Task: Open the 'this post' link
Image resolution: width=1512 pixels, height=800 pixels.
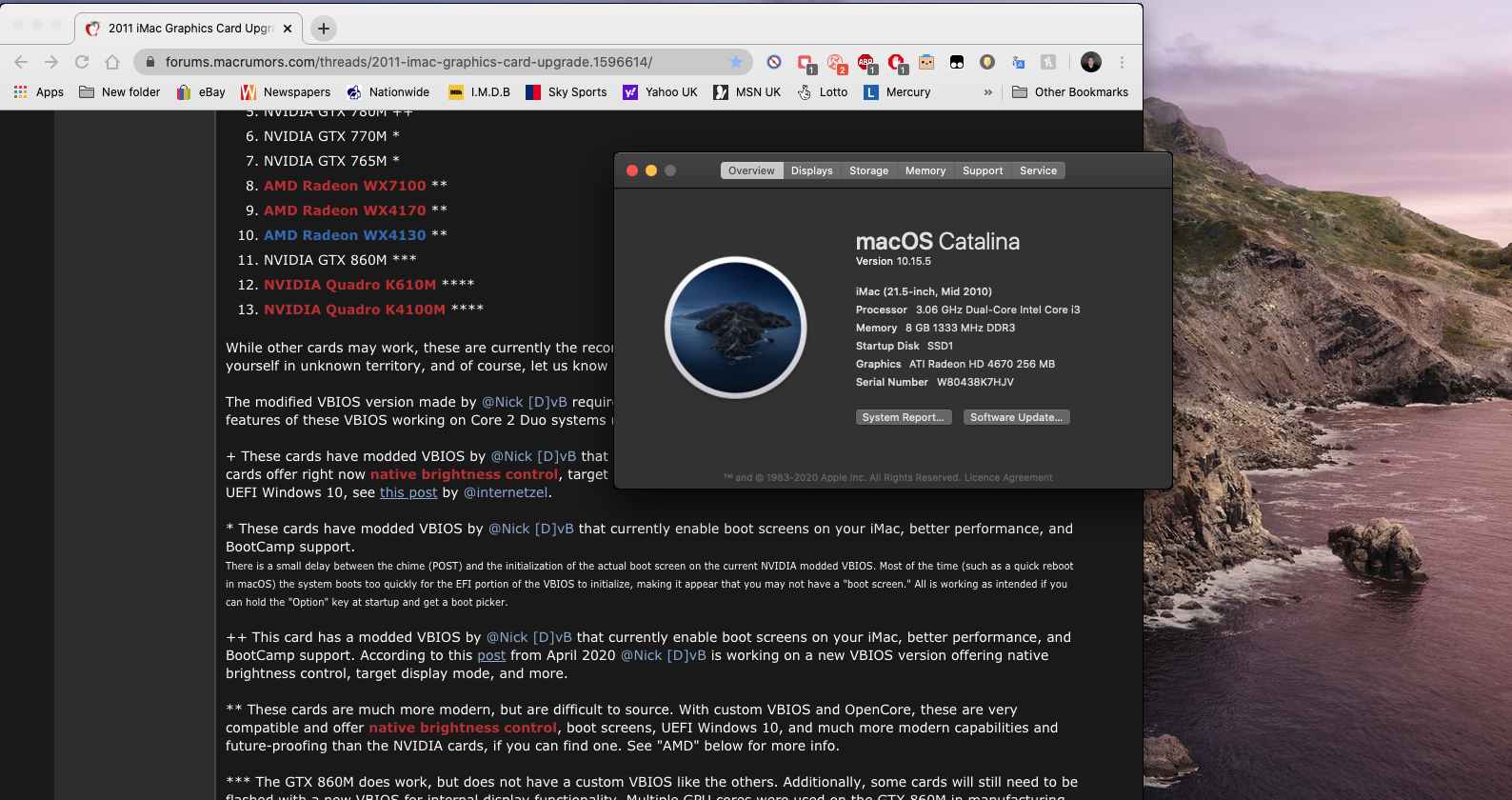Action: click(x=408, y=492)
